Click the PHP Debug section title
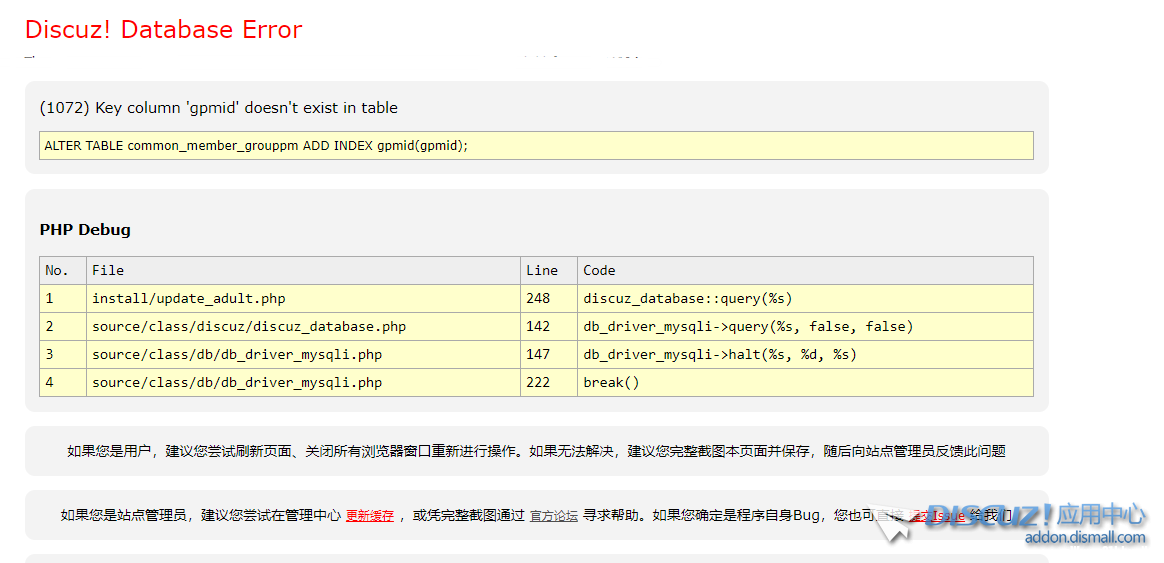 pyautogui.click(x=85, y=230)
